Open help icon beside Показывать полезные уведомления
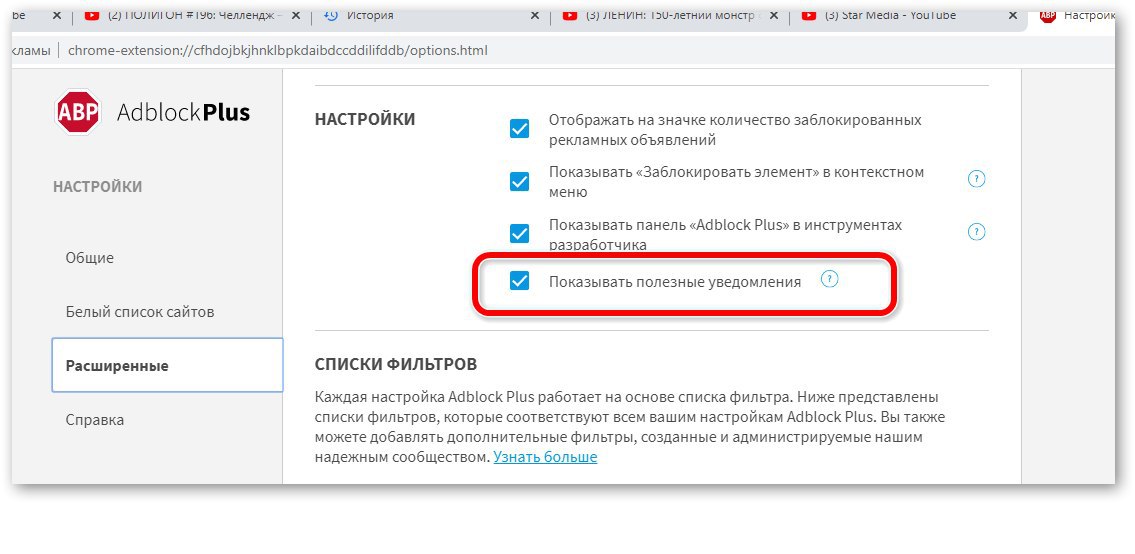1135x554 pixels. (830, 279)
